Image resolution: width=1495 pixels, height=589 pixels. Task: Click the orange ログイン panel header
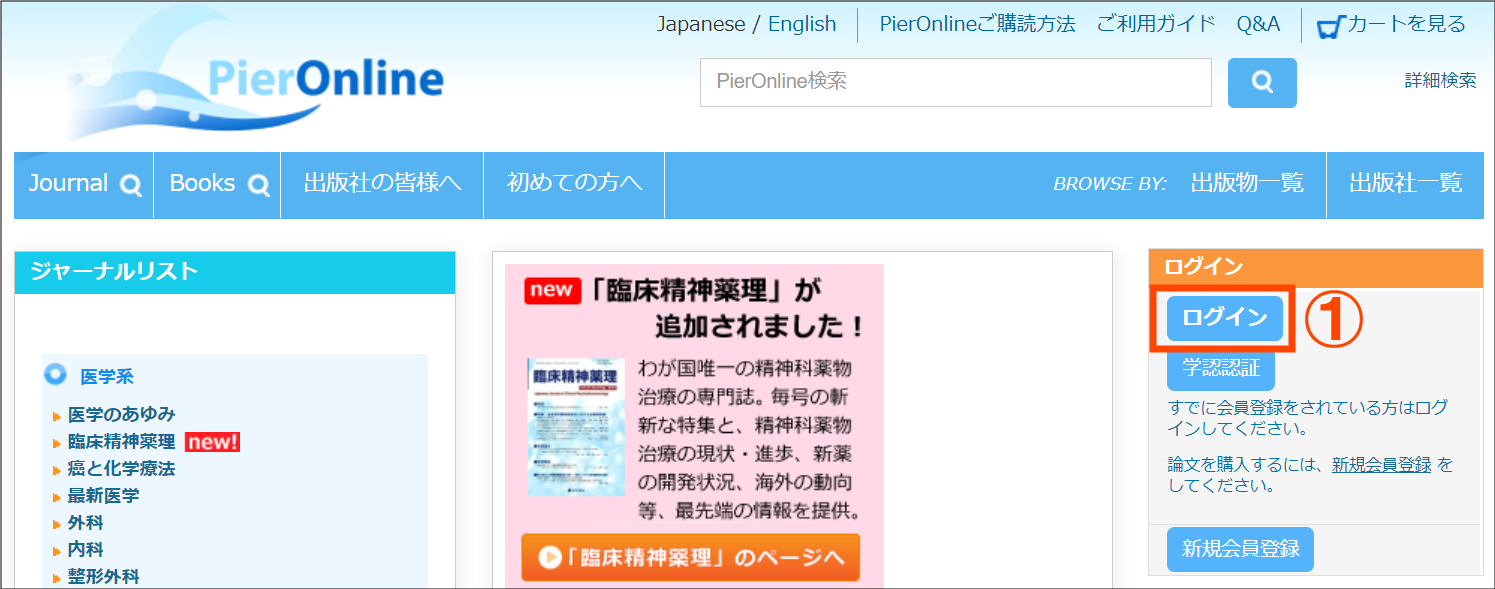[1316, 267]
